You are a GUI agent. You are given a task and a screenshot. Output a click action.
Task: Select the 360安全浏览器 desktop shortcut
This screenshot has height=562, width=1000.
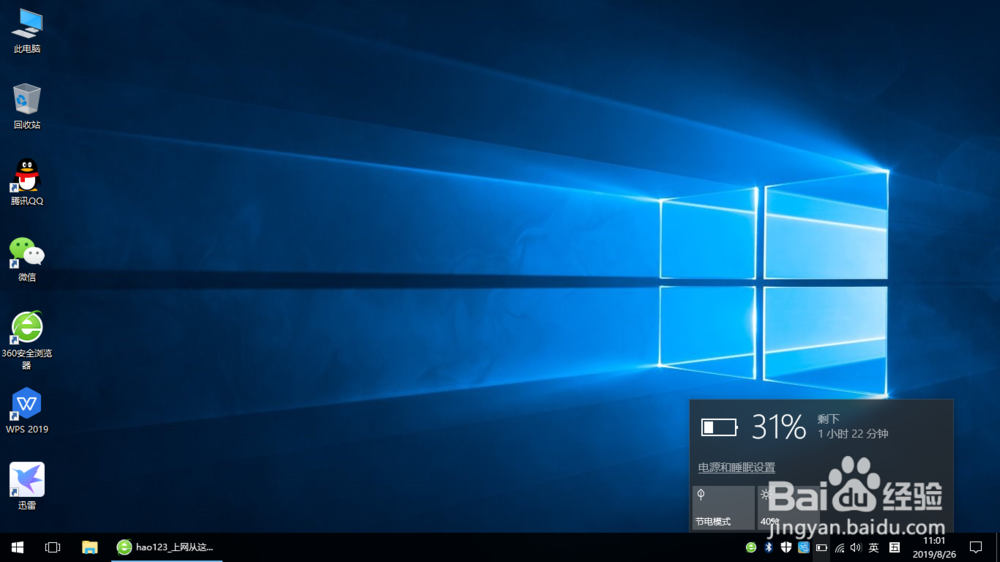27,340
